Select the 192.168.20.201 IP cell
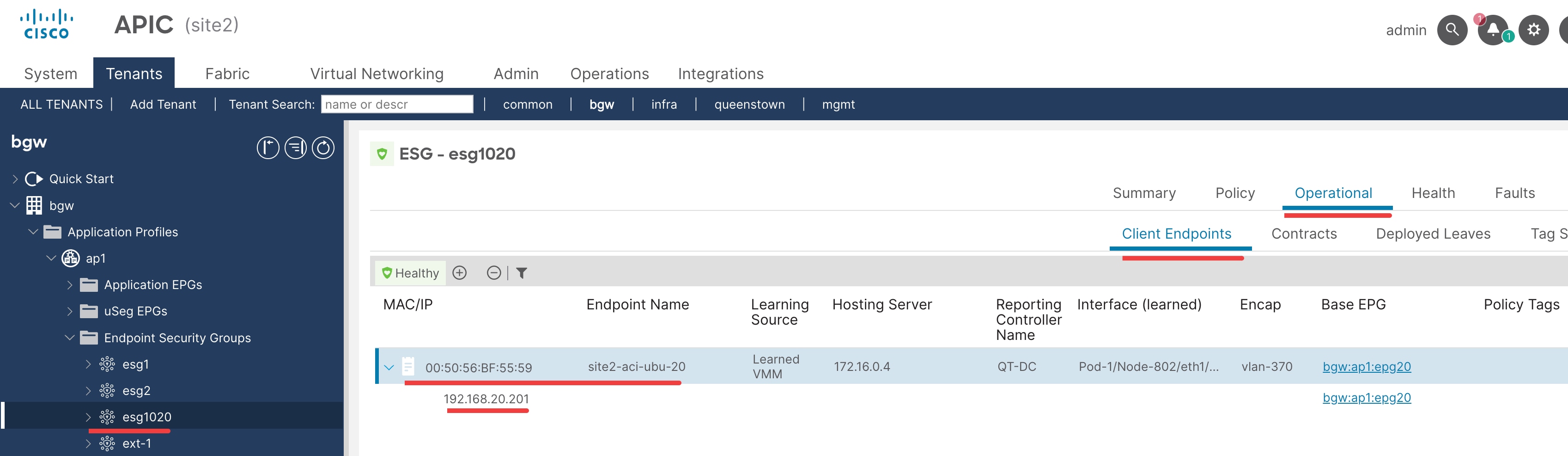This screenshot has width=1568, height=456. (x=486, y=399)
